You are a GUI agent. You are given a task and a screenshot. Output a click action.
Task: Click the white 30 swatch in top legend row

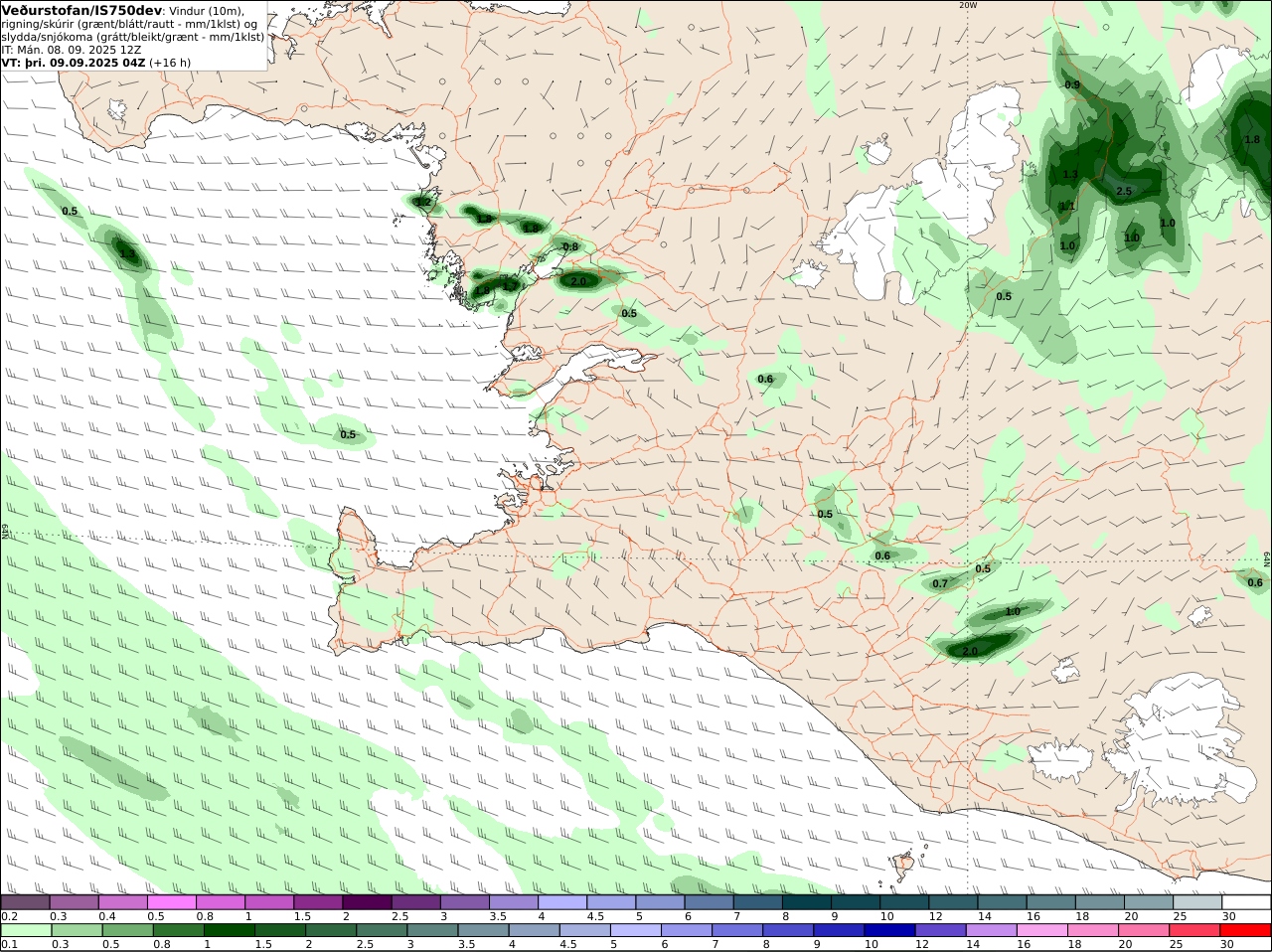point(1246,902)
